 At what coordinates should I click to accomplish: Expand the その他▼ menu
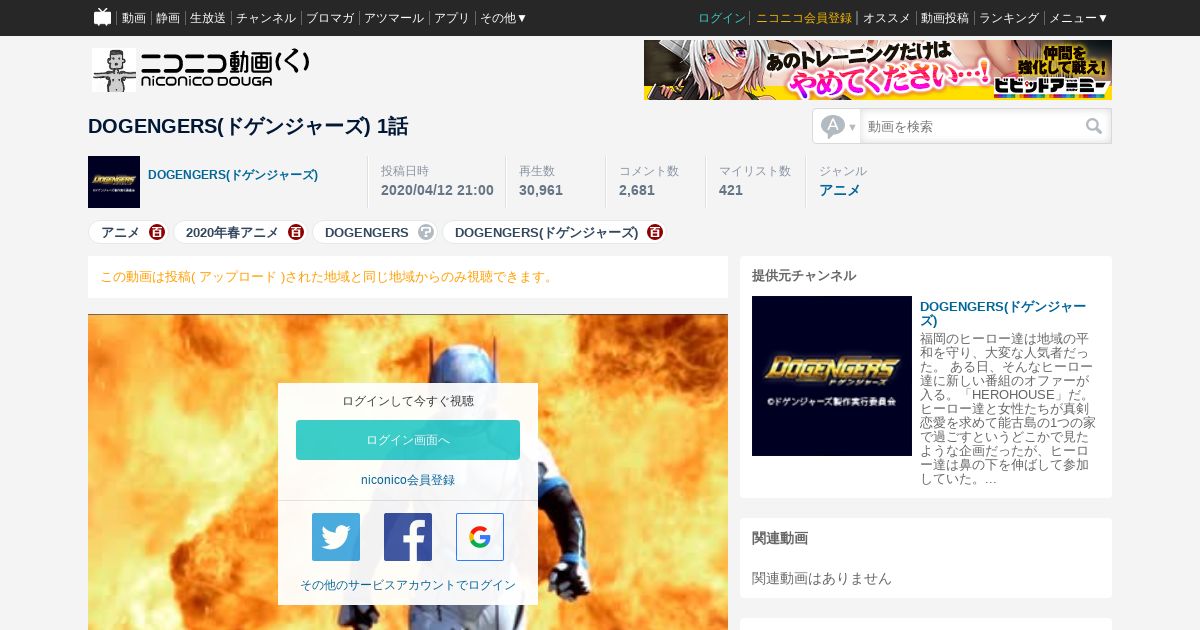[x=503, y=18]
